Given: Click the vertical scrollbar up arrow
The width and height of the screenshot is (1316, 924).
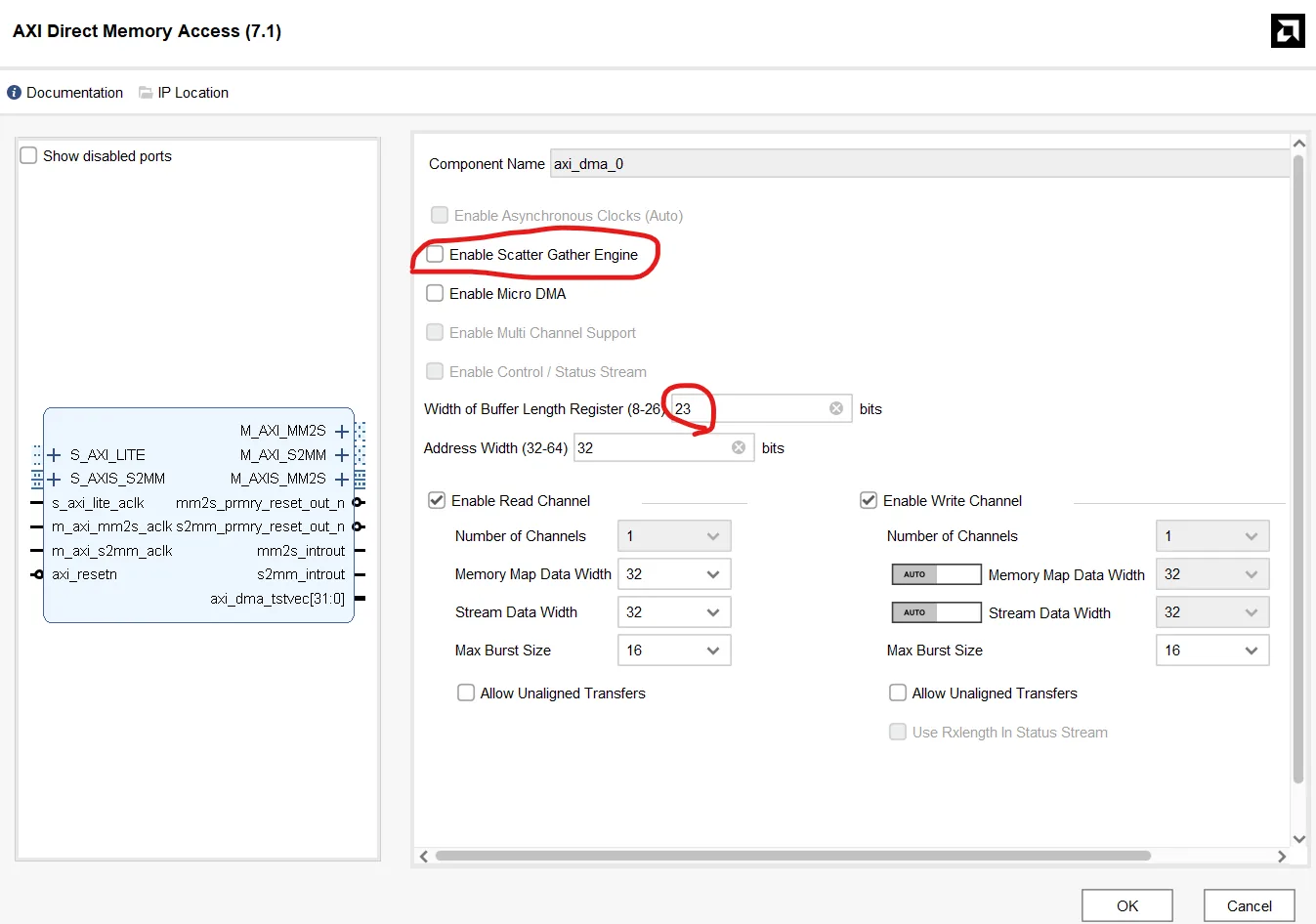Looking at the screenshot, I should click(x=1299, y=144).
